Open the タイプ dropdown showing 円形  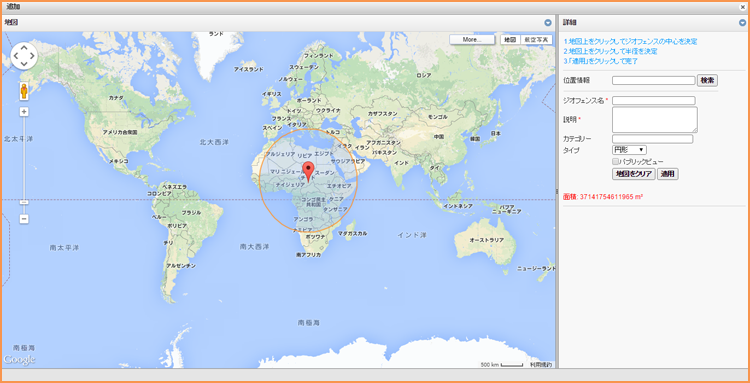(629, 150)
